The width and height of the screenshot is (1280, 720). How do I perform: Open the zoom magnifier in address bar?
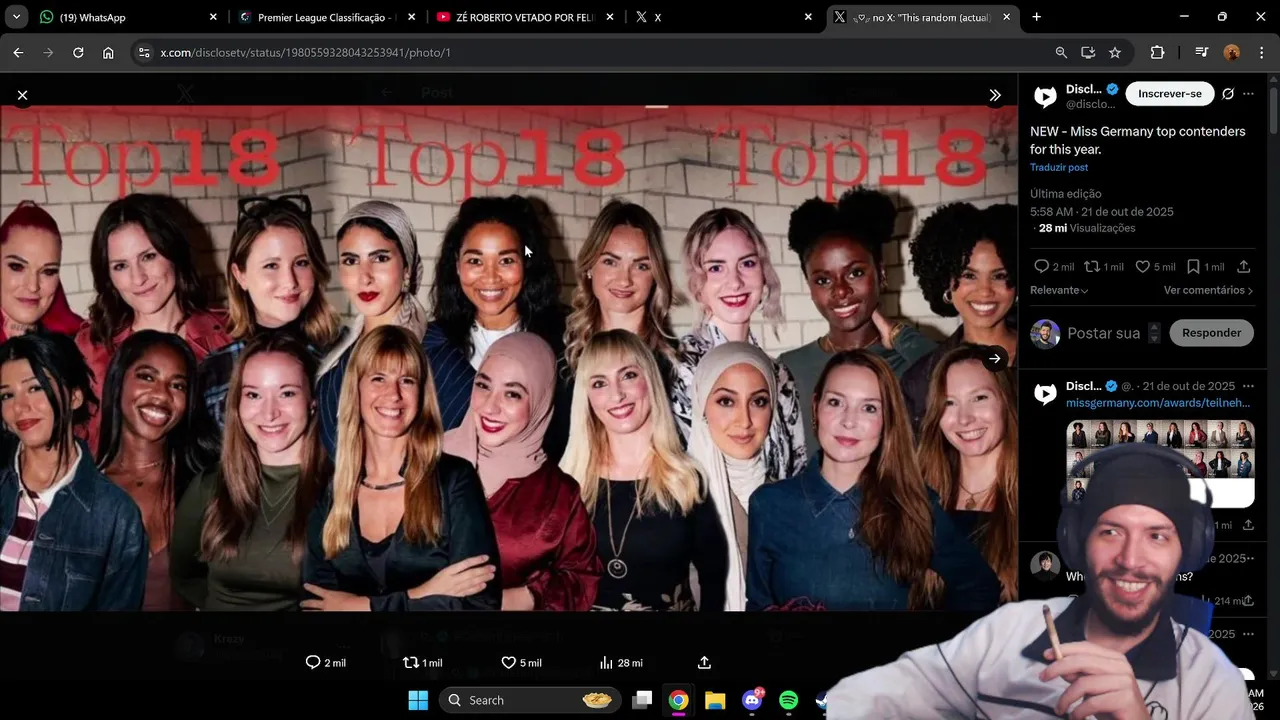[1061, 52]
